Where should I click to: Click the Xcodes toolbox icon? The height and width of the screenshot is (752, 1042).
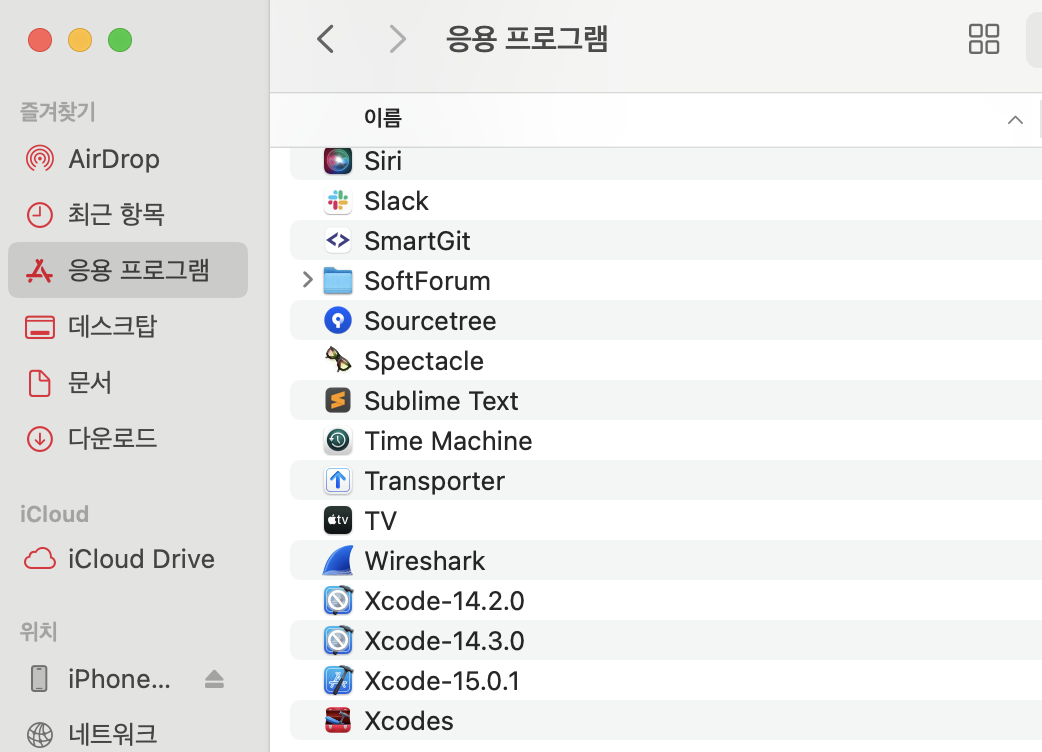pos(338,720)
